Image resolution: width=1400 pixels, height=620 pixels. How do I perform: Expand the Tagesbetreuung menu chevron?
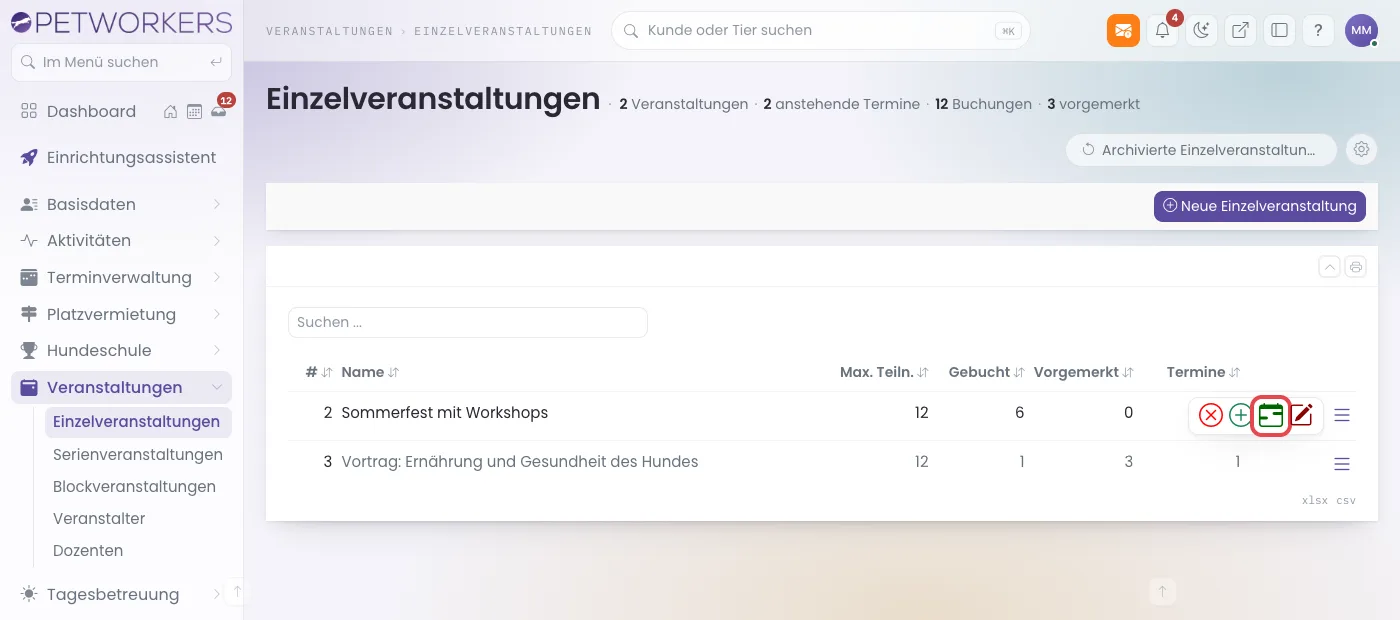[x=217, y=594]
